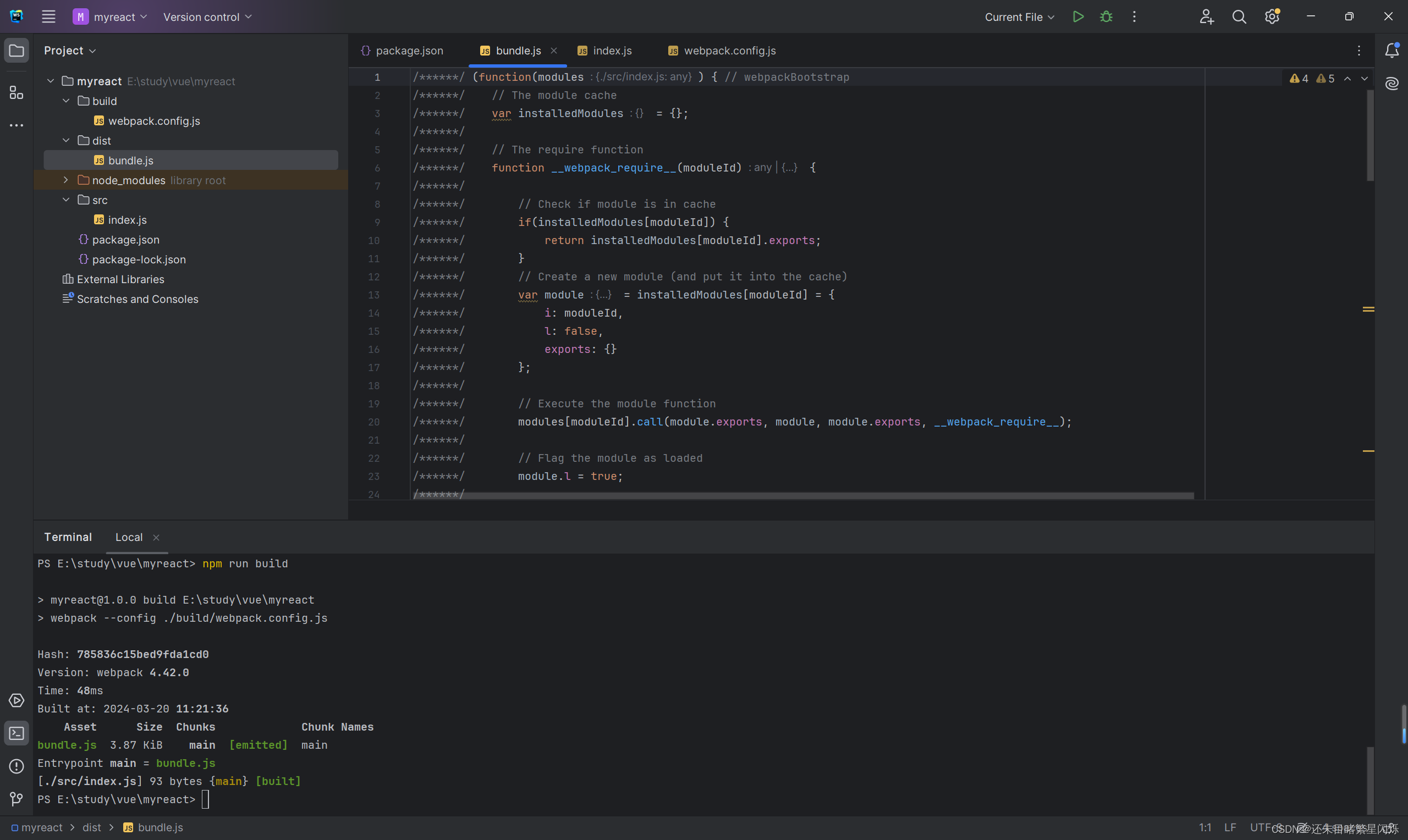Open the IDE settings gear icon
The width and height of the screenshot is (1408, 840).
pos(1272,17)
